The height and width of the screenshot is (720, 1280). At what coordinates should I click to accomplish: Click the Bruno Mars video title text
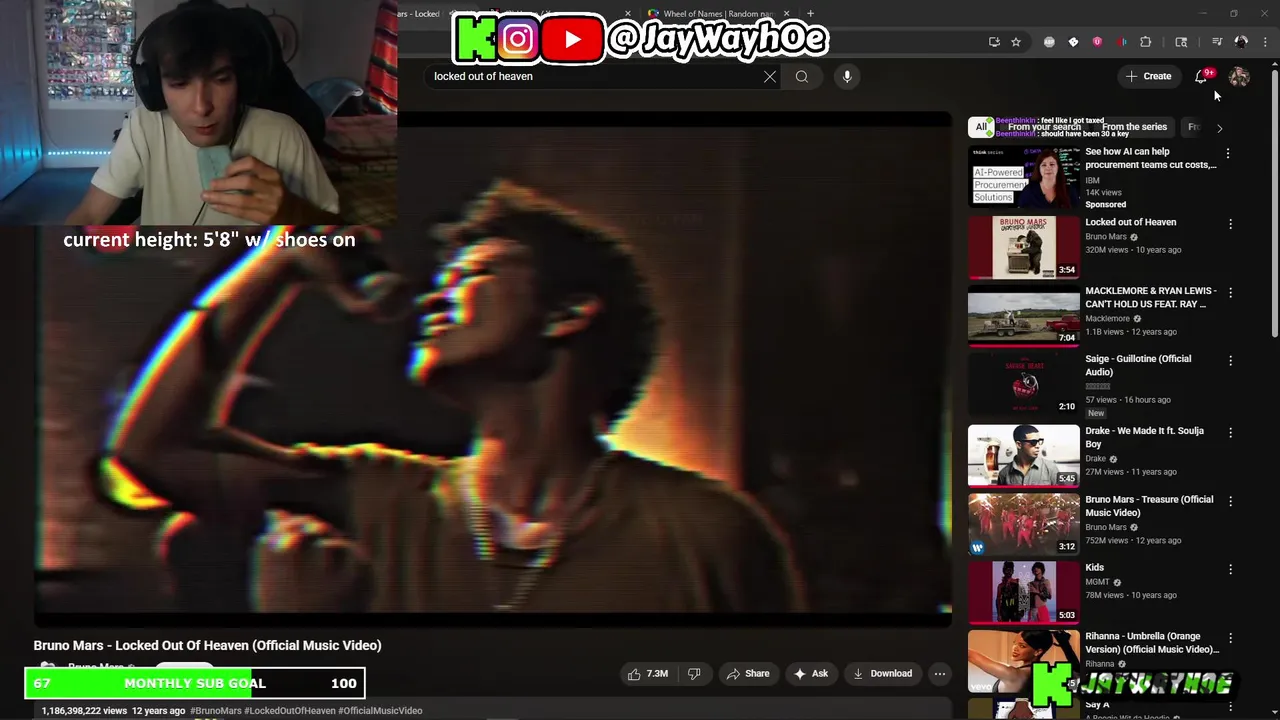[207, 645]
